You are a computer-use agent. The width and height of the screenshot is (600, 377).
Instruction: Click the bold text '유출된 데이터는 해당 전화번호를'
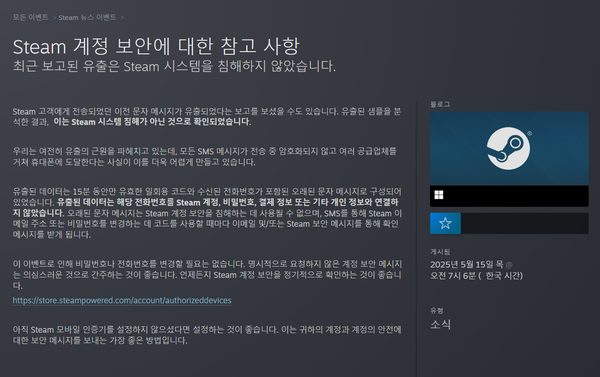116,202
